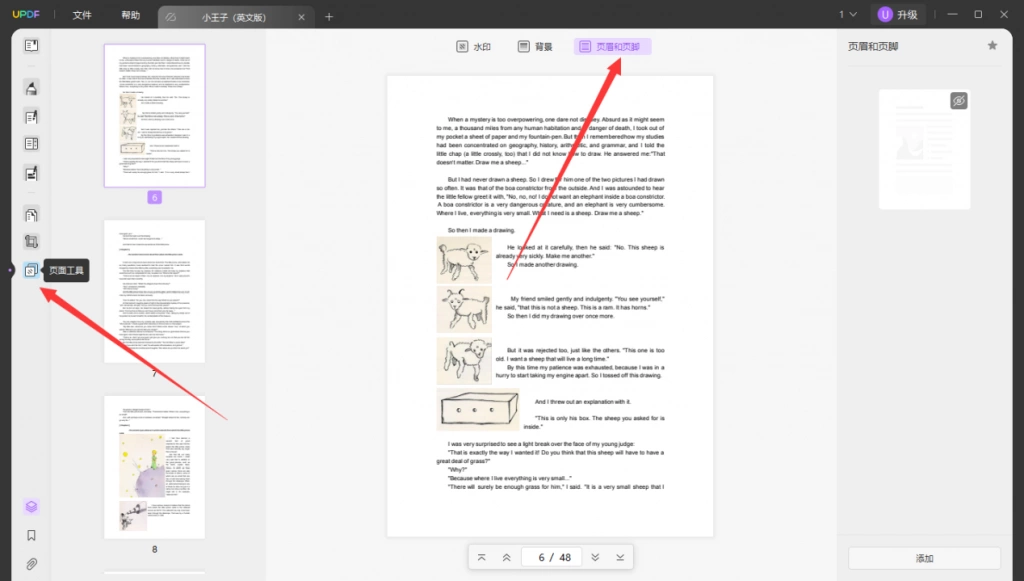Open the bookmark panel icon
The height and width of the screenshot is (581, 1024).
coord(31,535)
